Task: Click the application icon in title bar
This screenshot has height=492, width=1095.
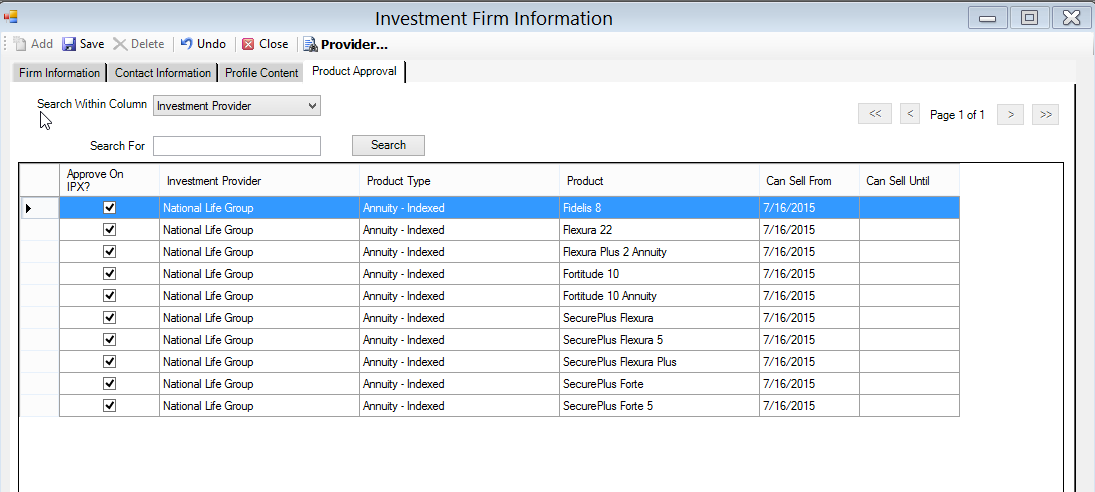Action: point(10,16)
